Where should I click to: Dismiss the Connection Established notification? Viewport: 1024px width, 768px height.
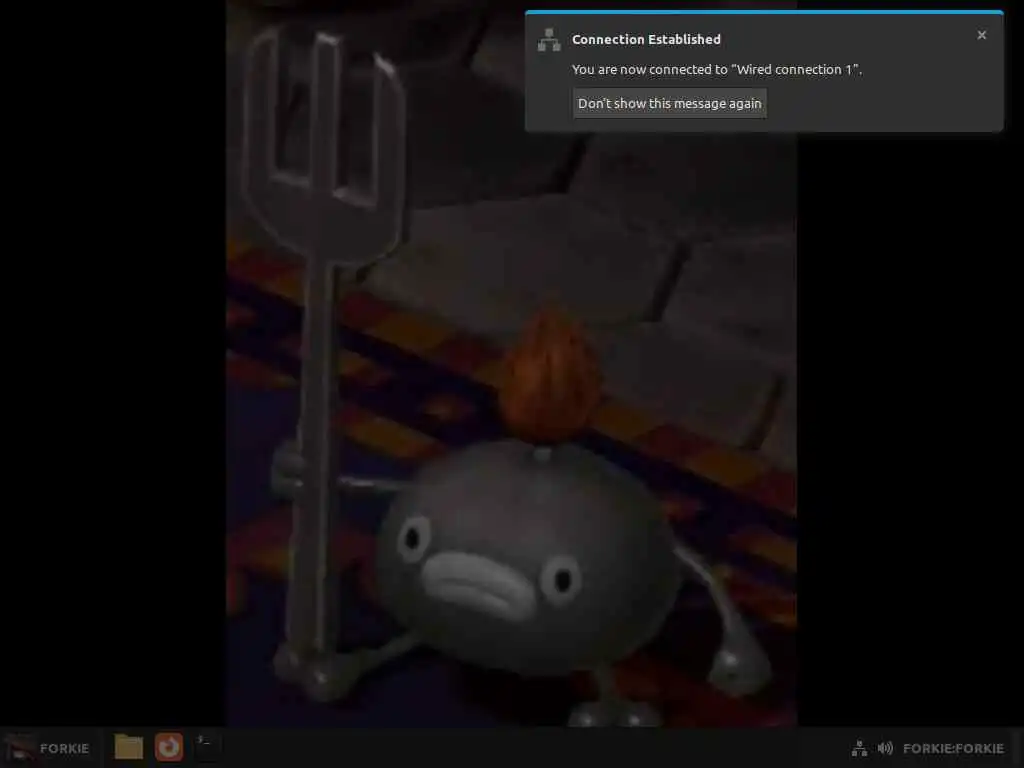[x=982, y=35]
